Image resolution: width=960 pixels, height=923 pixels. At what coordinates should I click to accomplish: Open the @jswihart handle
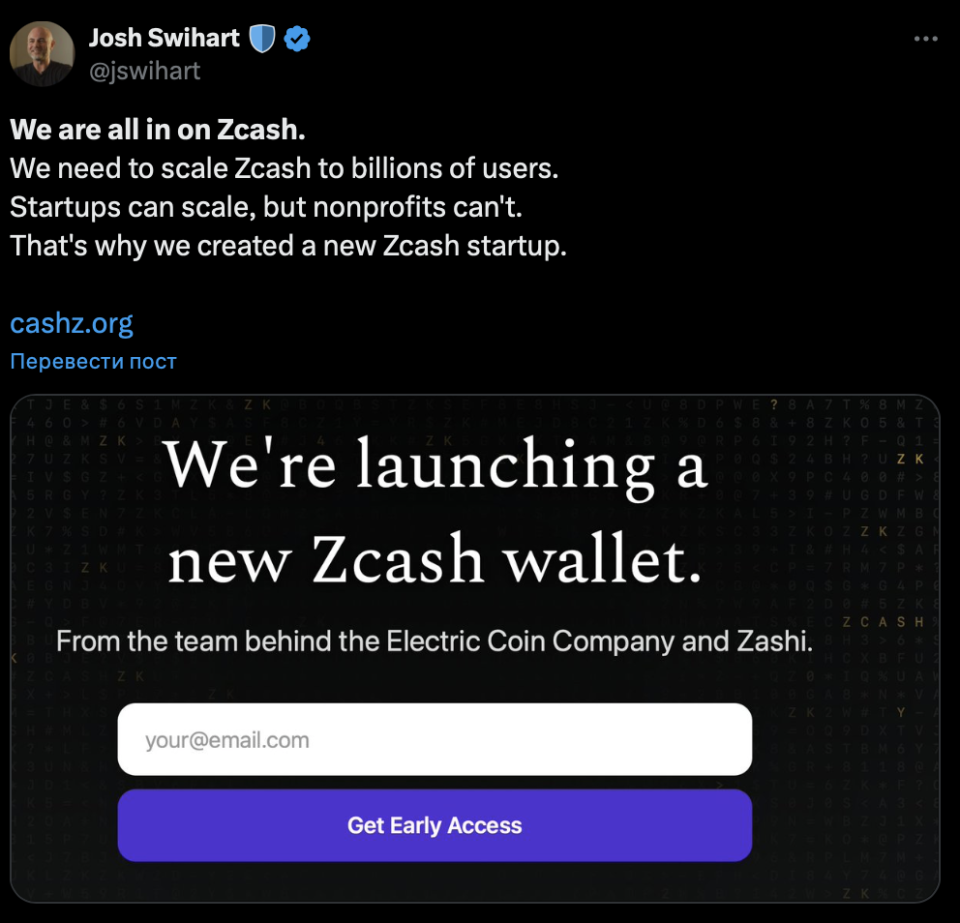point(145,70)
